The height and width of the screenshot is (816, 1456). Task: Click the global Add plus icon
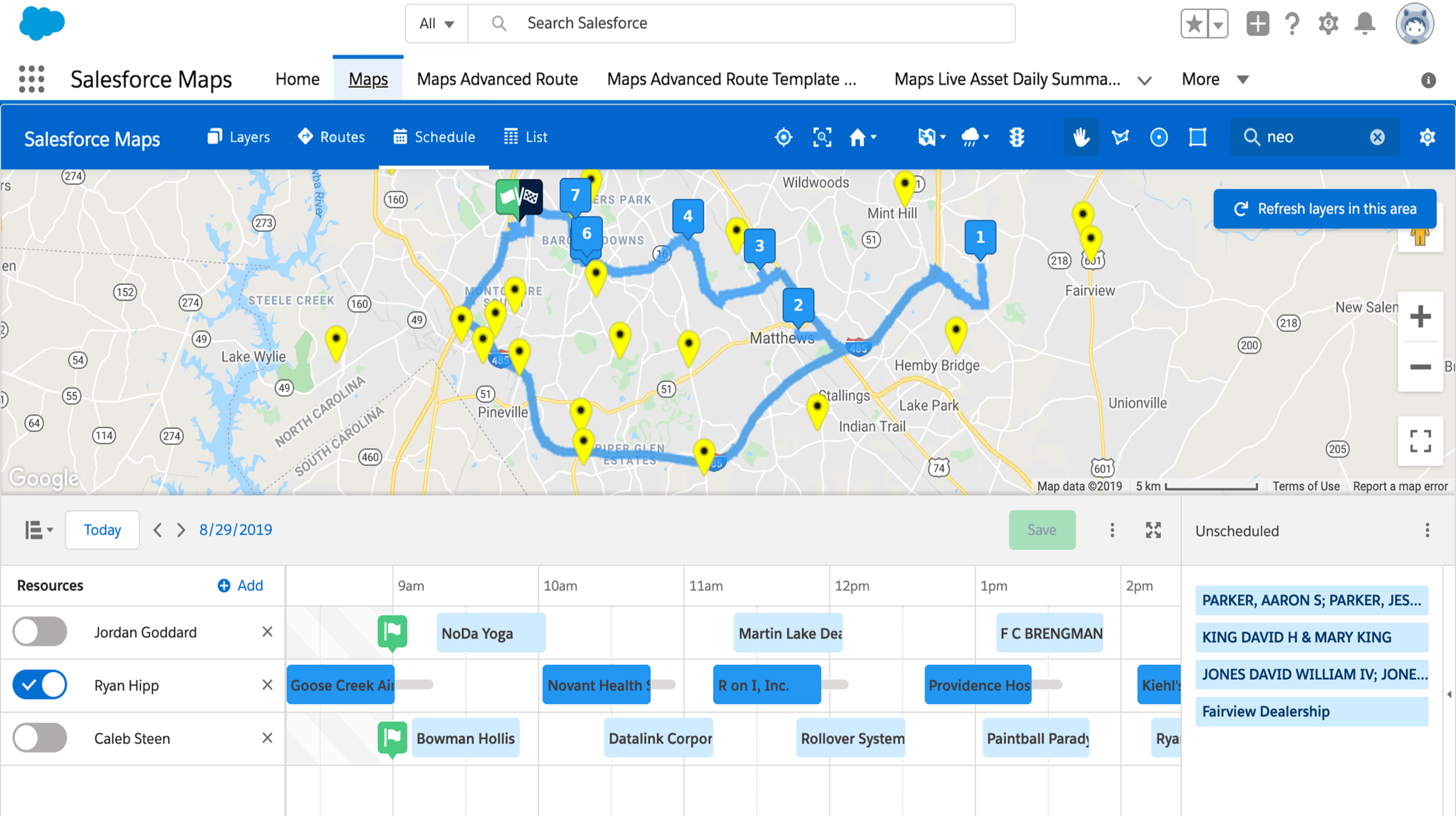[x=1258, y=24]
